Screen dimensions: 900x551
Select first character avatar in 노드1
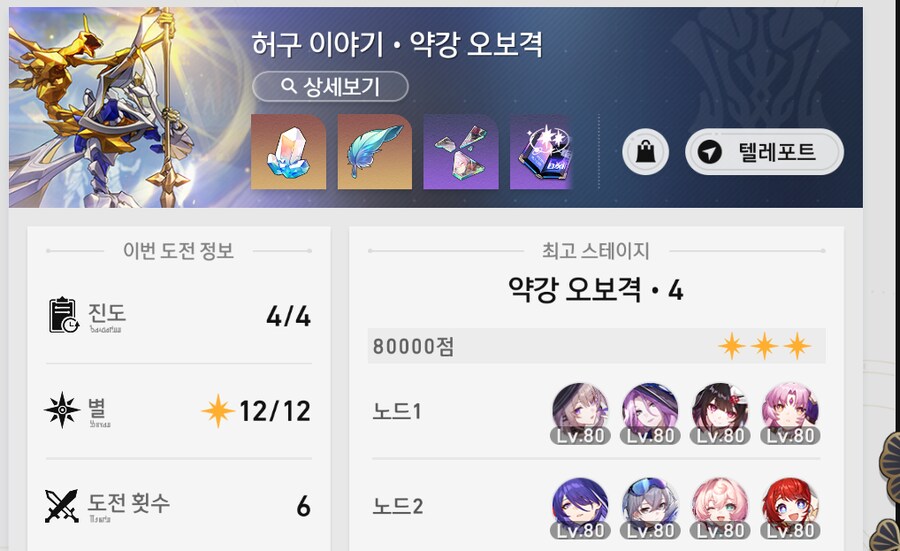click(580, 414)
